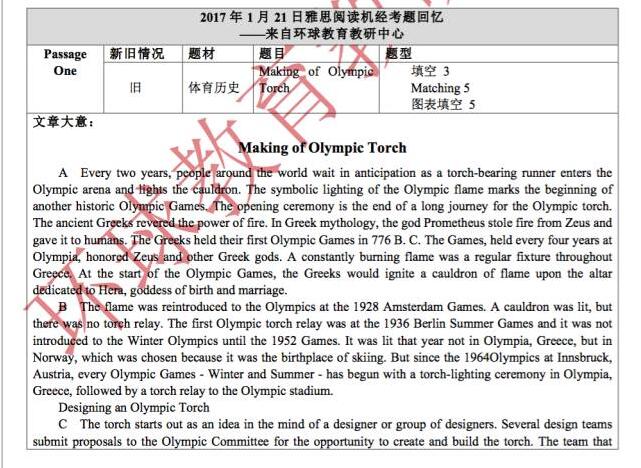
Task: Select the 体育历史 table cell
Action: [x=214, y=87]
